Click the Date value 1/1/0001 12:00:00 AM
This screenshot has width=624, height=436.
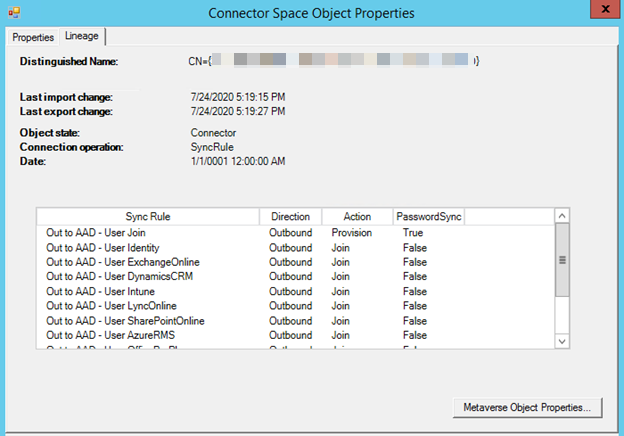coord(238,162)
